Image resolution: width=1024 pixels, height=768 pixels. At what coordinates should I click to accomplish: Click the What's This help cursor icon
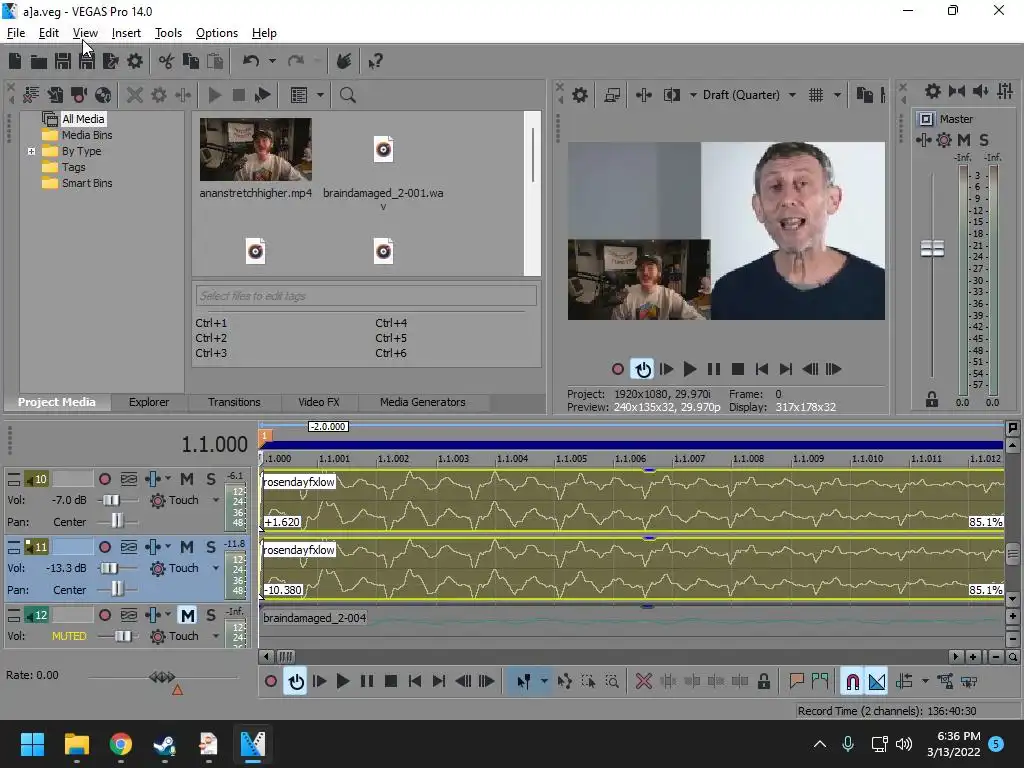pyautogui.click(x=375, y=61)
